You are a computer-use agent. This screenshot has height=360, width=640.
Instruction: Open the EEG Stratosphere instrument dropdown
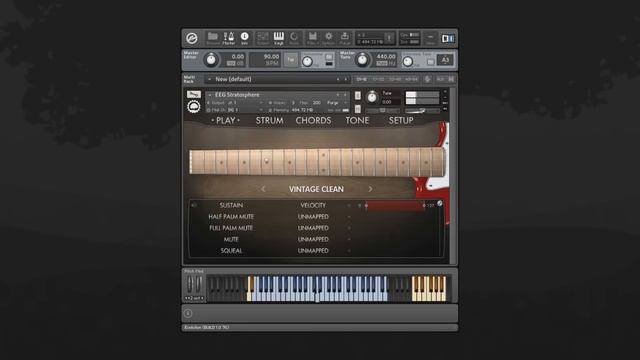point(278,95)
